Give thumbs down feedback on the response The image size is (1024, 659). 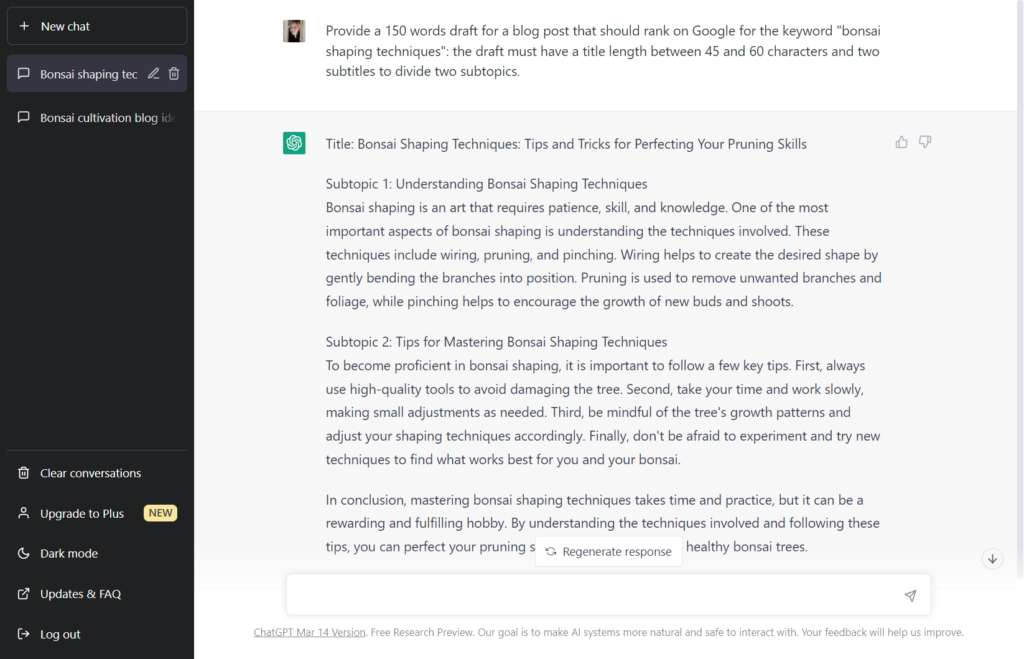pos(925,142)
